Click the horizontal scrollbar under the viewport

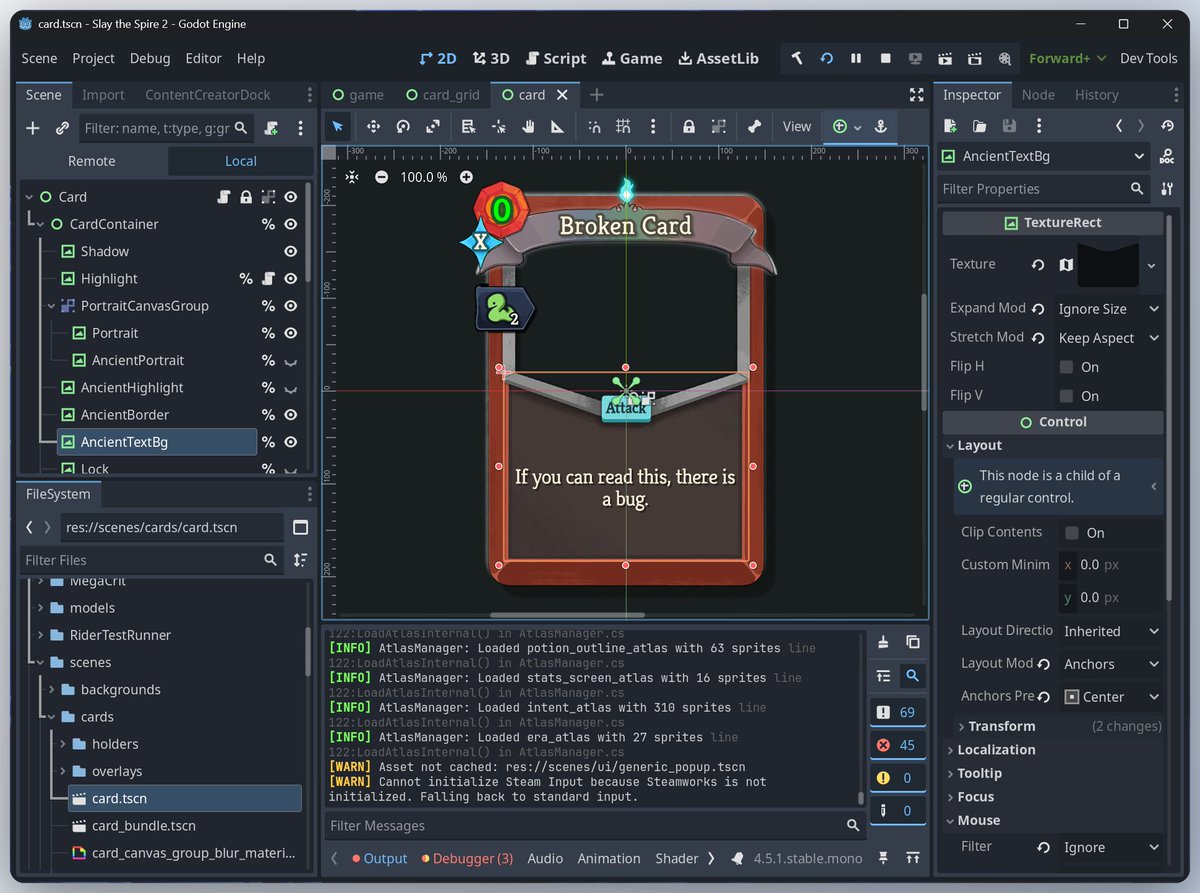[x=567, y=615]
